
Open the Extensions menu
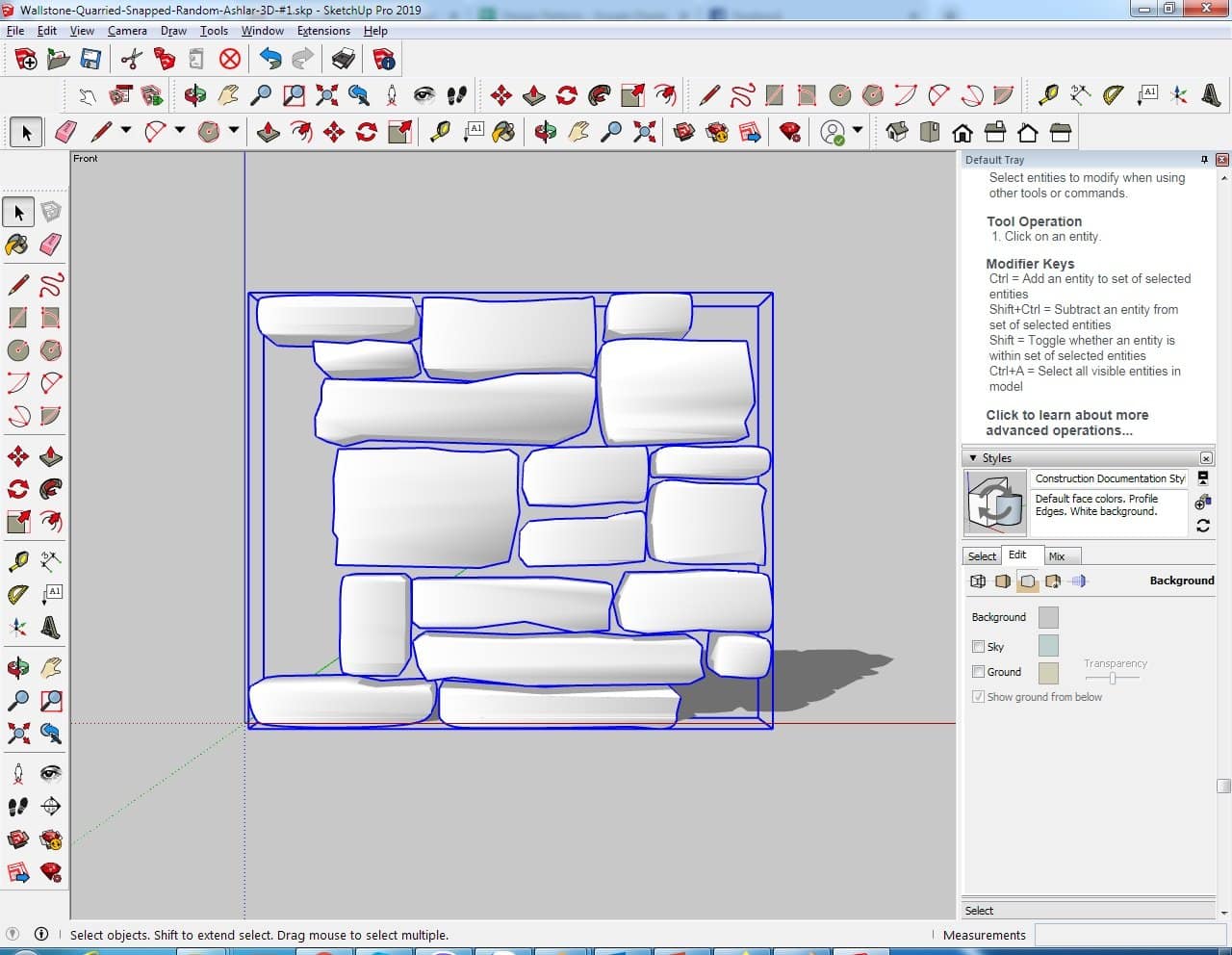point(322,31)
